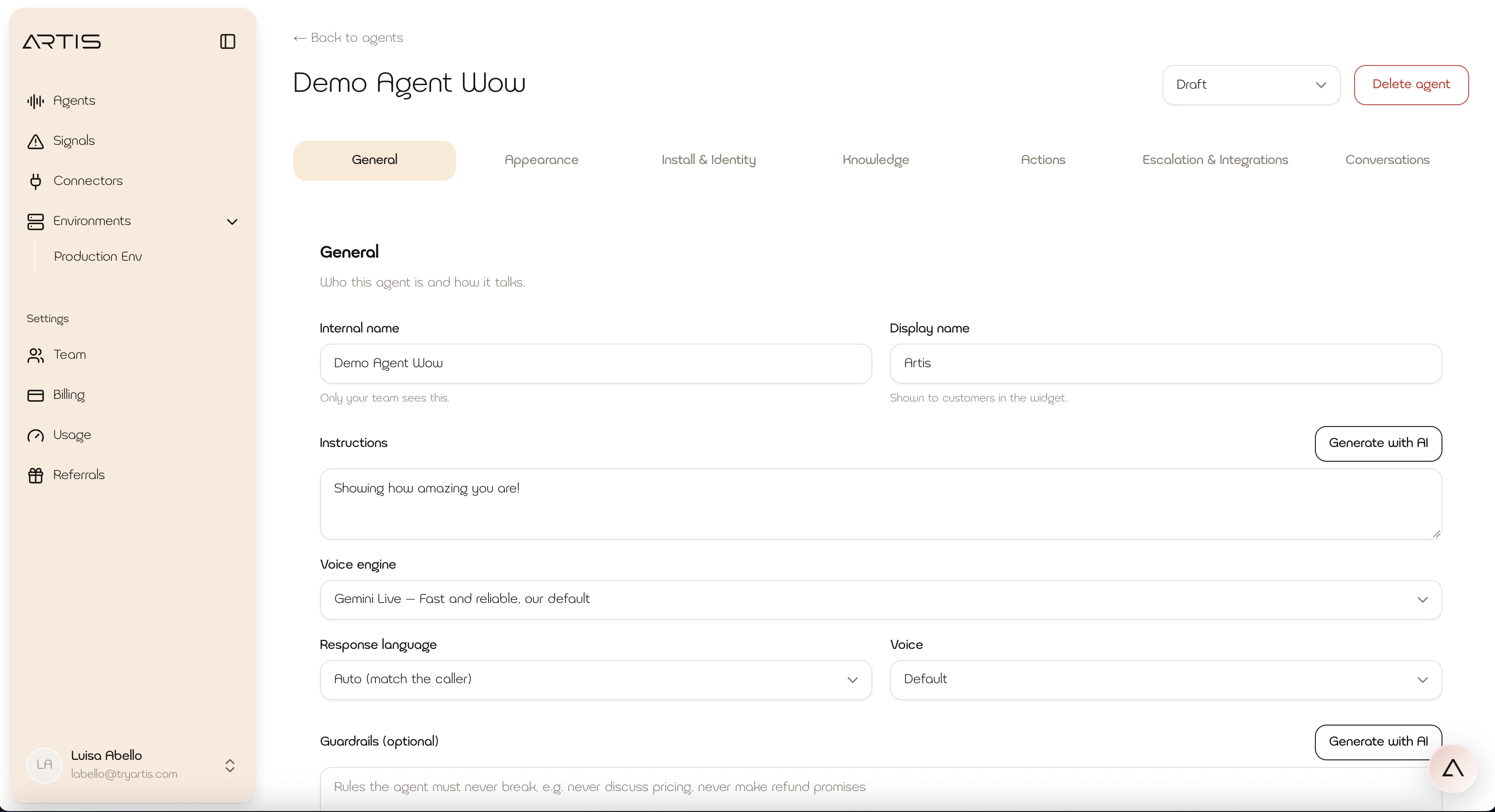This screenshot has width=1495, height=812.
Task: Open Referrals via gift icon
Action: 35,476
